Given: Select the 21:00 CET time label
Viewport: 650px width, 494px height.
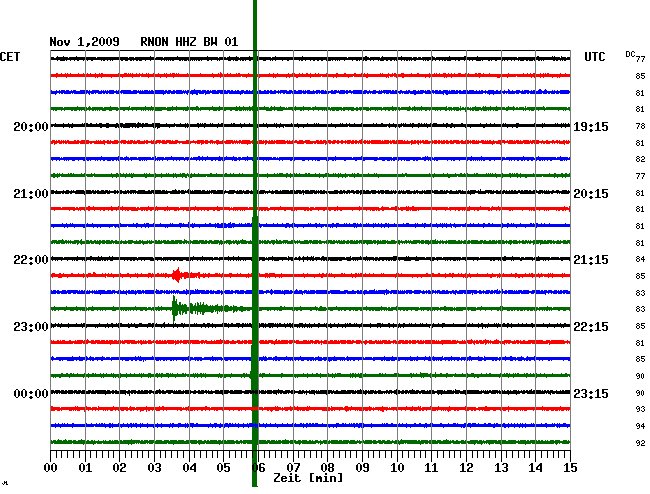Looking at the screenshot, I should point(31,194).
